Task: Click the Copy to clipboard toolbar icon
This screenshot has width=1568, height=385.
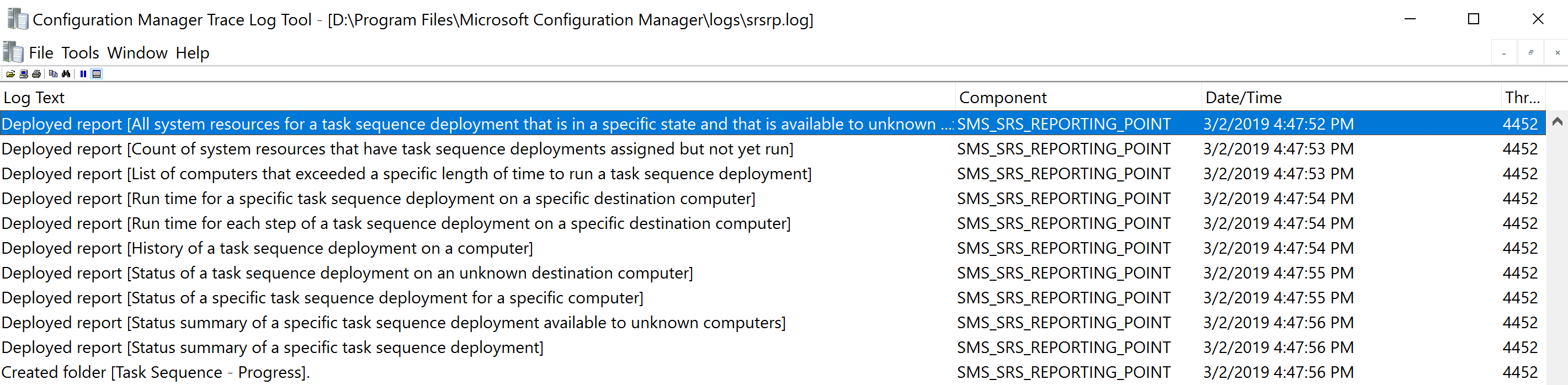Action: [x=53, y=74]
